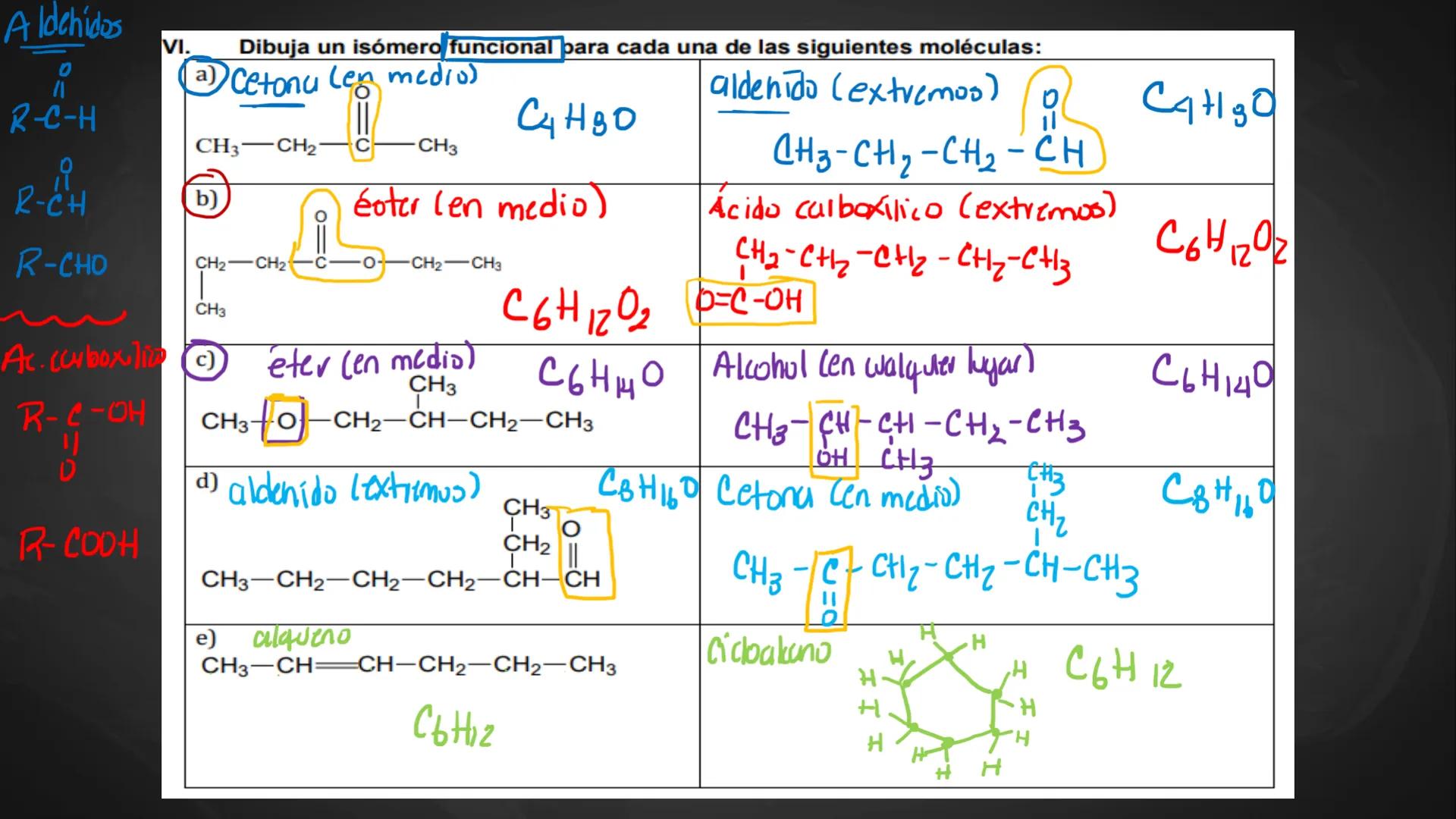Screen dimensions: 1456x819
Task: Click the handwritten 'Cicloalcano' green label
Action: (x=768, y=651)
